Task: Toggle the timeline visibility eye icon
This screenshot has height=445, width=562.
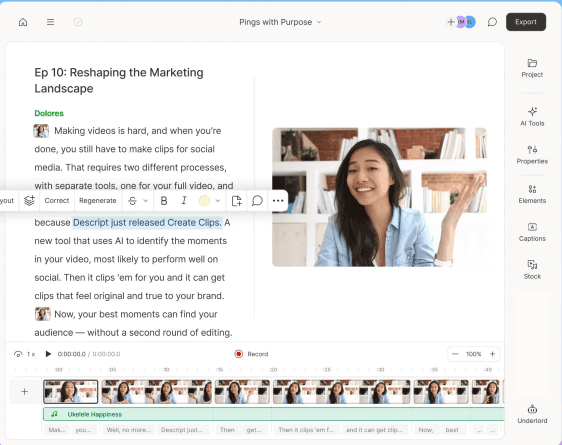Action: [18, 354]
